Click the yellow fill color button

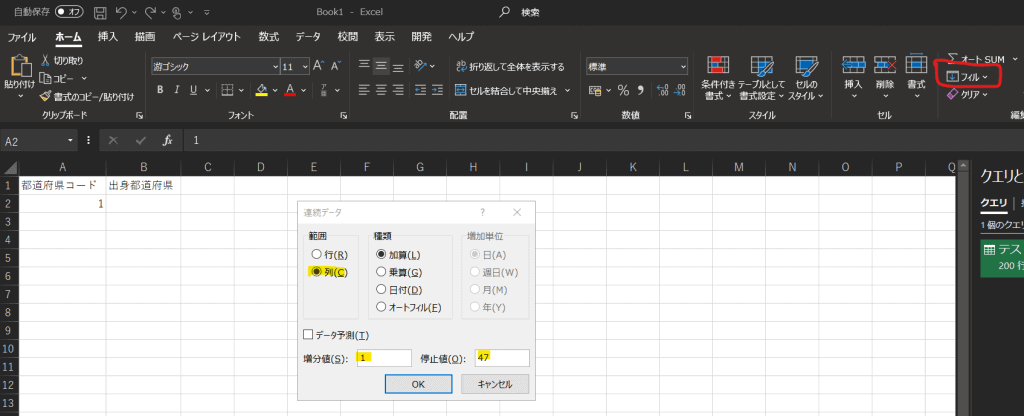261,90
